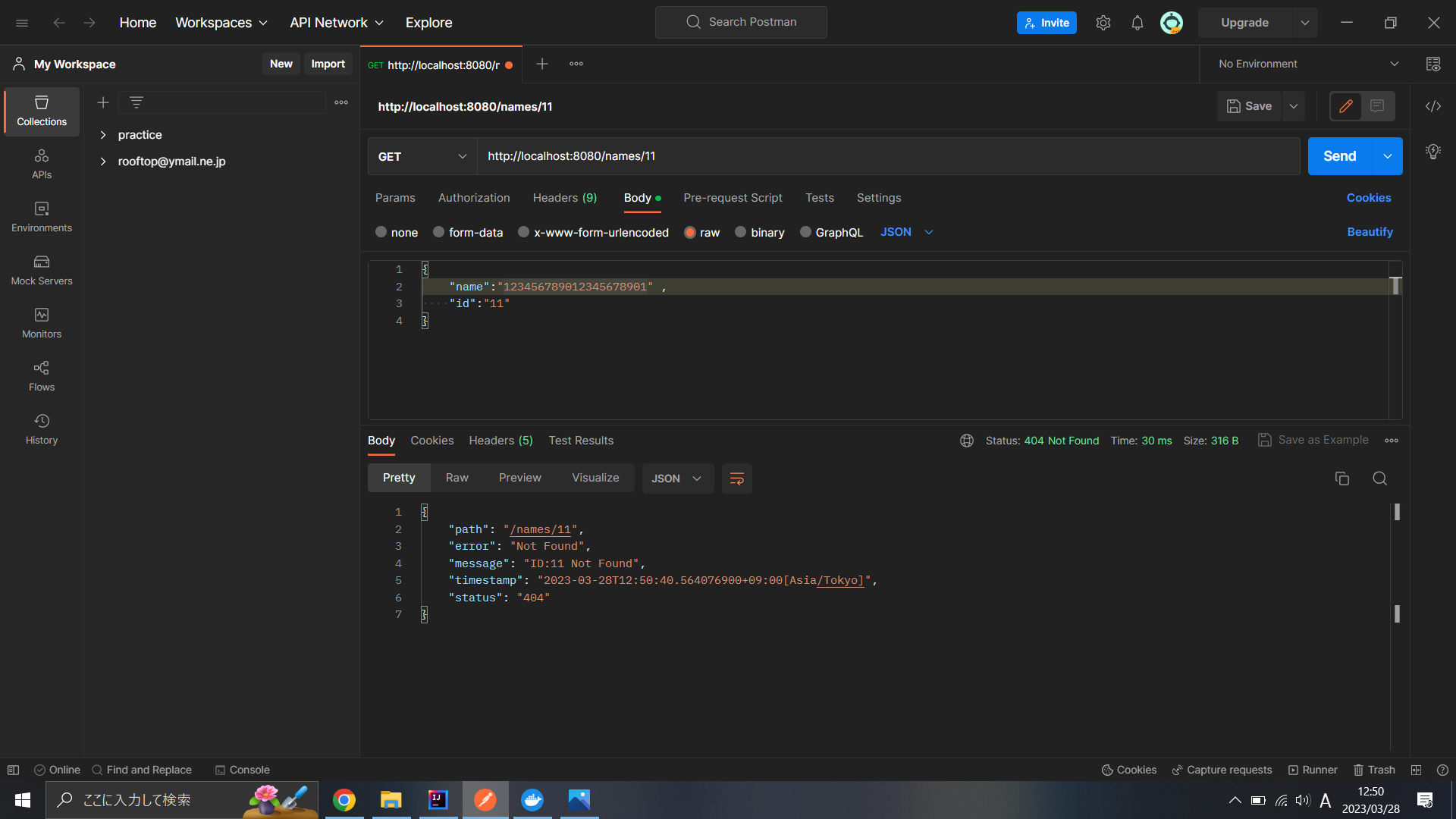Open the lightbulb info icon on right sidebar

tap(1432, 152)
